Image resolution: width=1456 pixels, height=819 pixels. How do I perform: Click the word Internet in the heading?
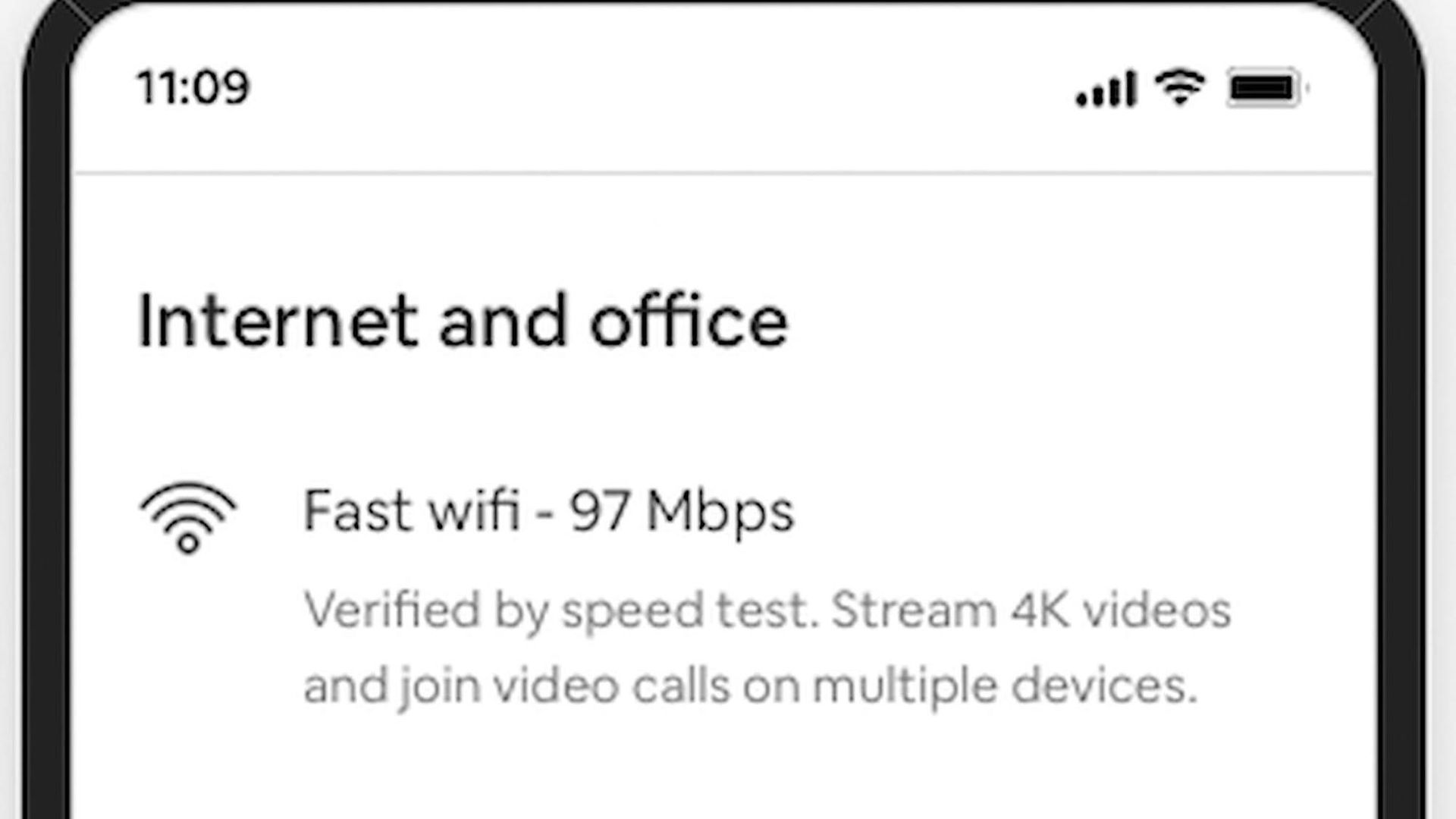click(278, 321)
